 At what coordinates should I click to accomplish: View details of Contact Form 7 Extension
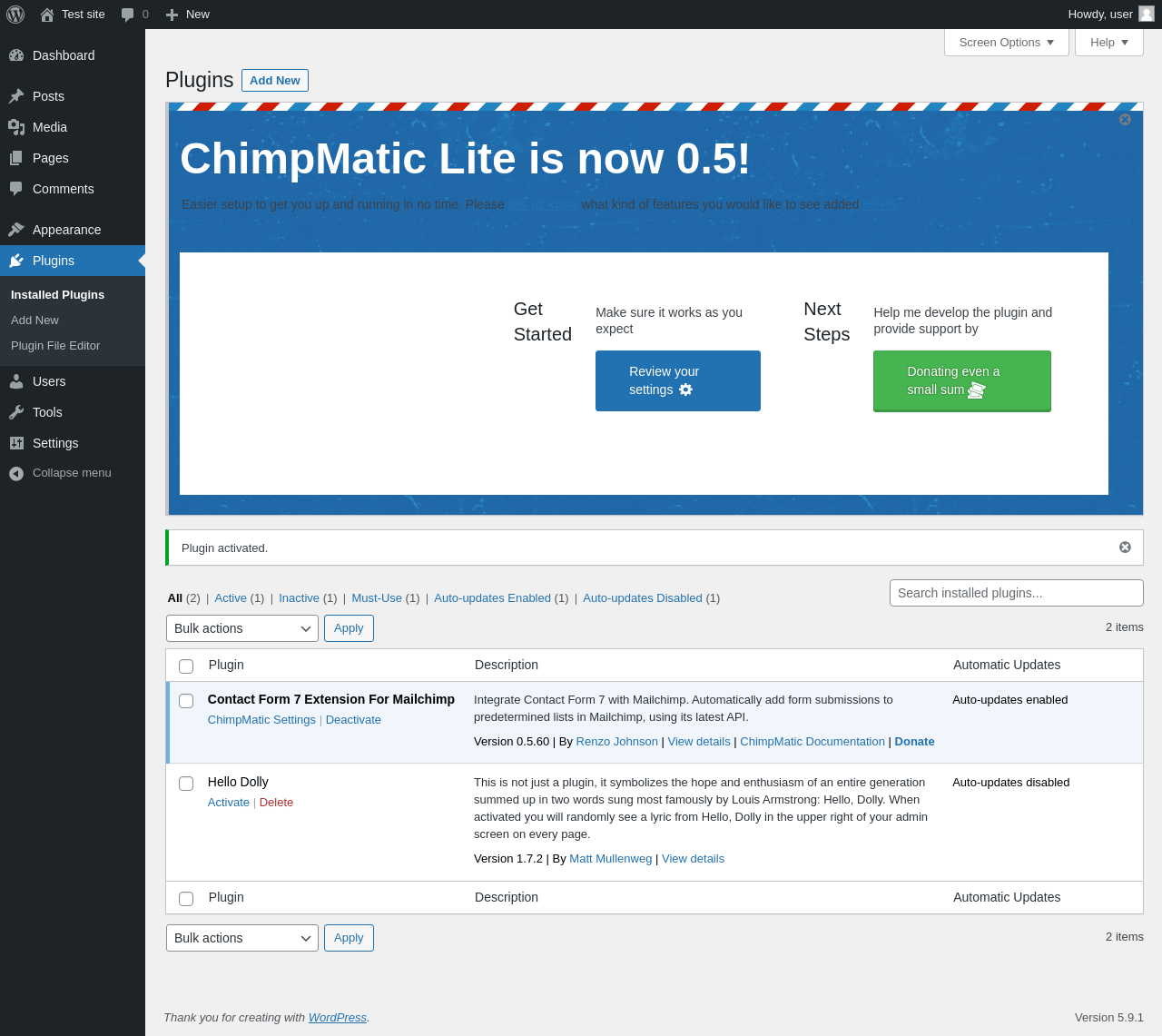click(699, 742)
